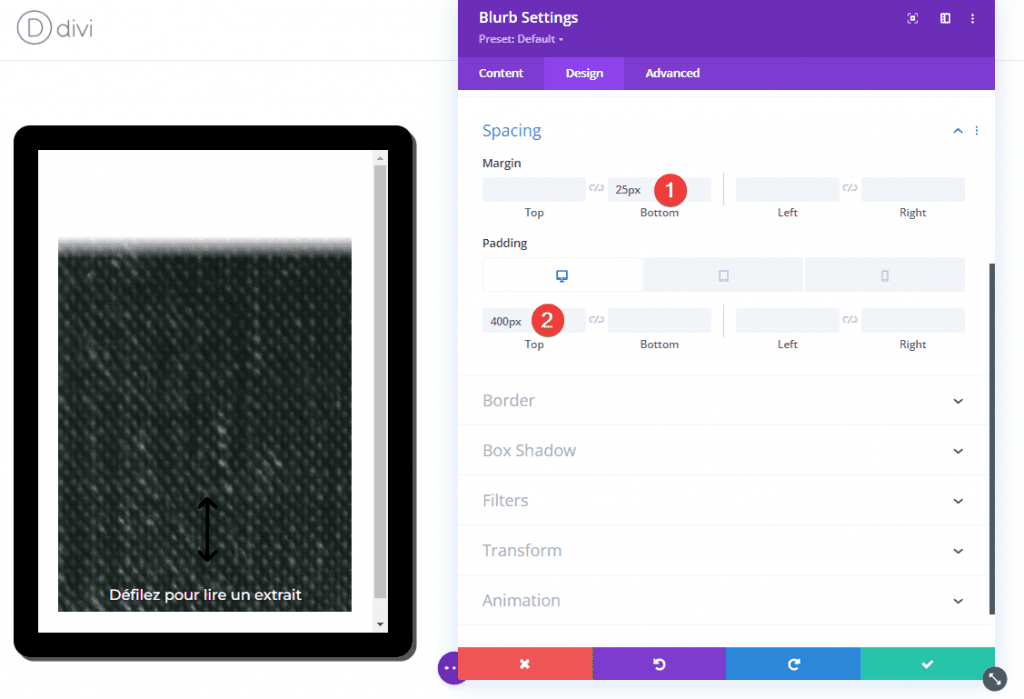The width and height of the screenshot is (1024, 699).
Task: Collapse the Spacing section chevron
Action: click(957, 131)
